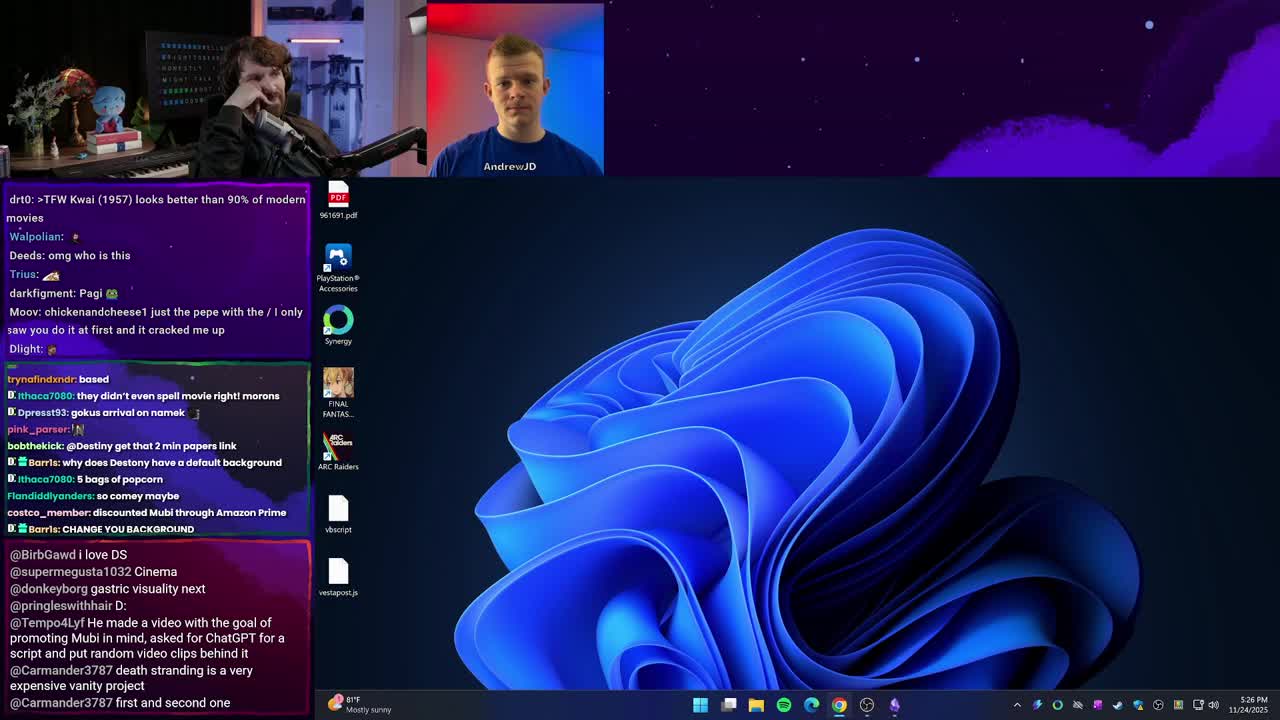
Task: Click the Steam icon in system tray
Action: click(1118, 705)
